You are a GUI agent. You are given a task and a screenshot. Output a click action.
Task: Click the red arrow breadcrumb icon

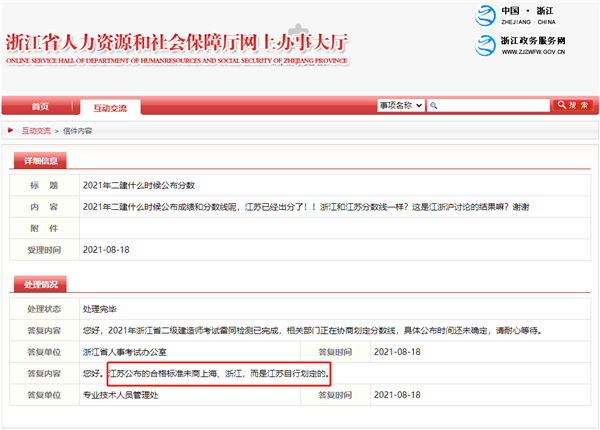11,130
